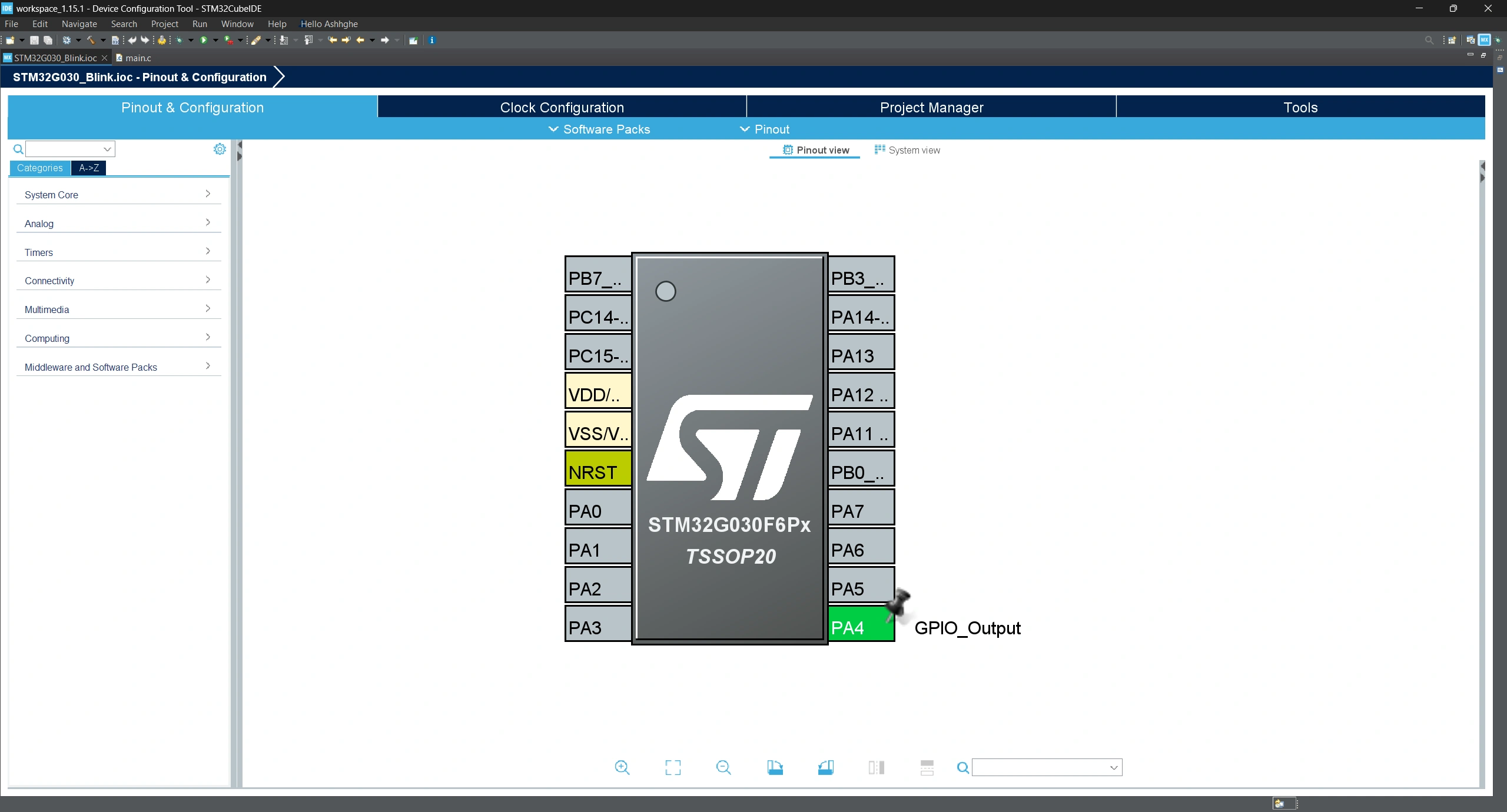
Task: Click the PA0 pin on chip
Action: coord(598,507)
